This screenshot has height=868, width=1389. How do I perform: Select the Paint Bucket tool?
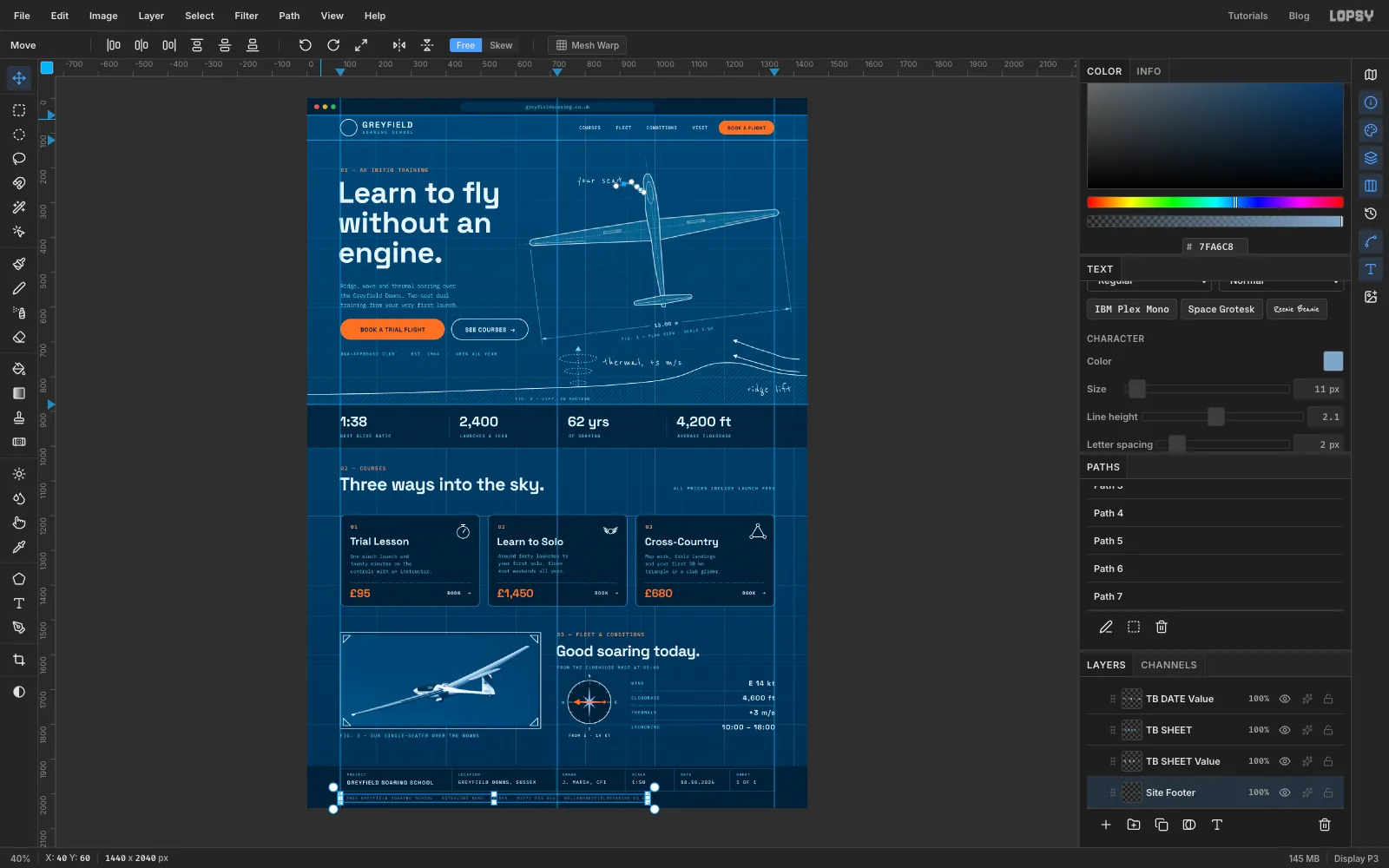tap(19, 369)
